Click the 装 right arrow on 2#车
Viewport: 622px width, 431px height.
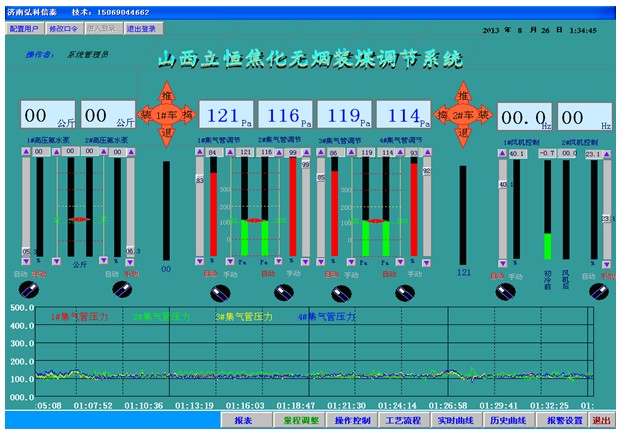click(x=486, y=115)
